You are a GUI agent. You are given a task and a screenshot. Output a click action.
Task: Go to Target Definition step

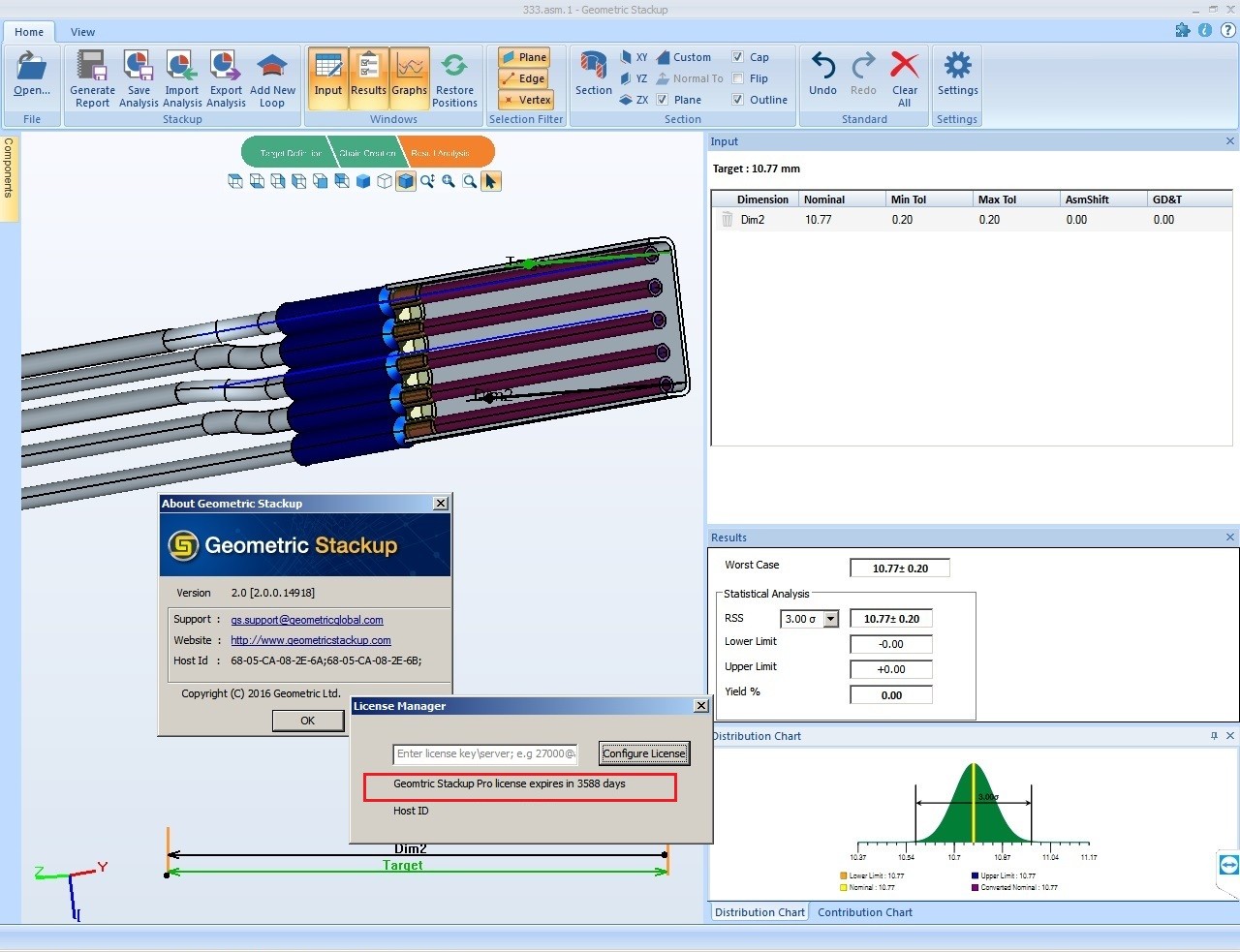(288, 153)
